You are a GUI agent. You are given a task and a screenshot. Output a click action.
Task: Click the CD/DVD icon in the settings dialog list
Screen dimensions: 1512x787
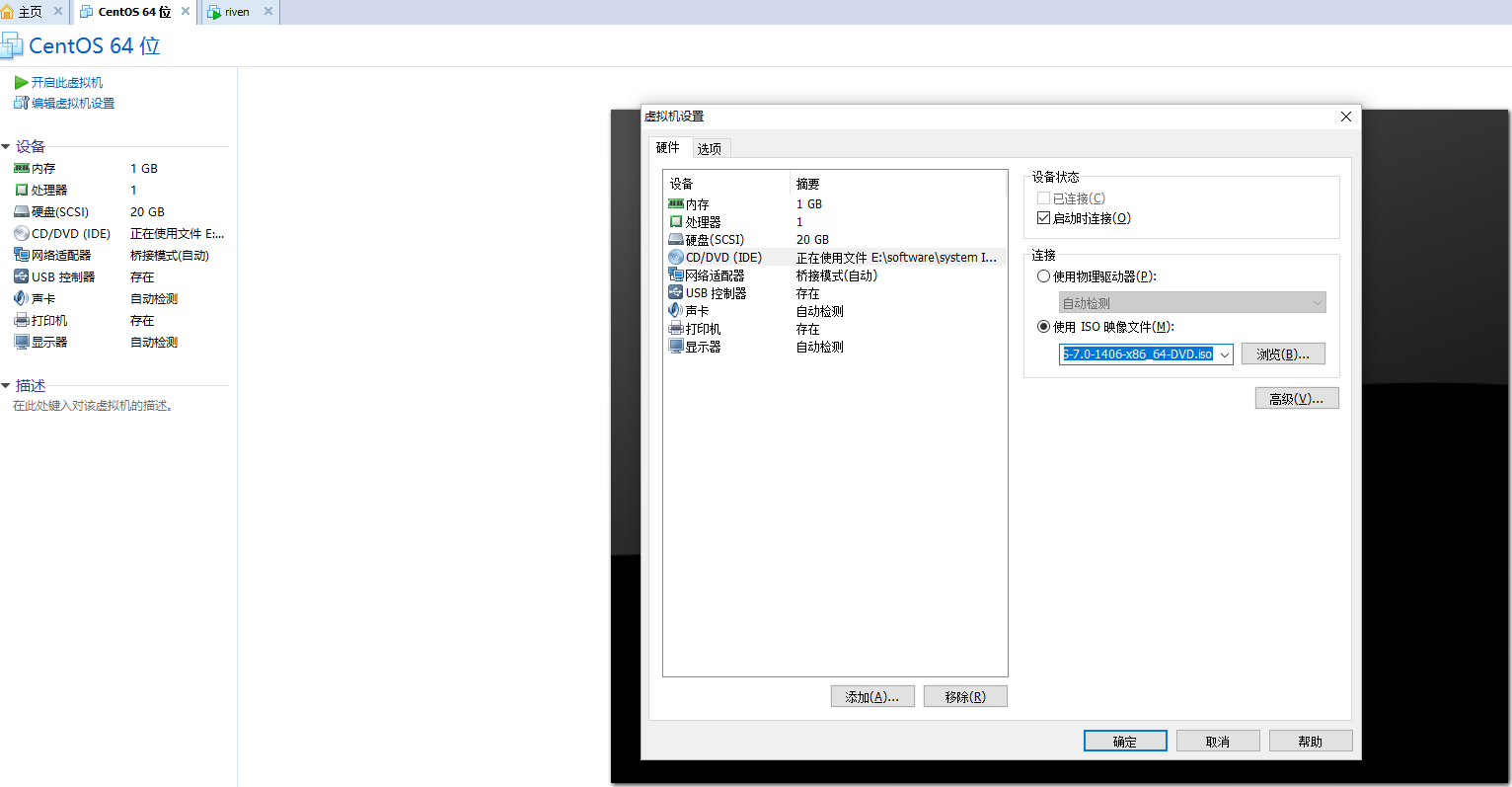point(676,258)
